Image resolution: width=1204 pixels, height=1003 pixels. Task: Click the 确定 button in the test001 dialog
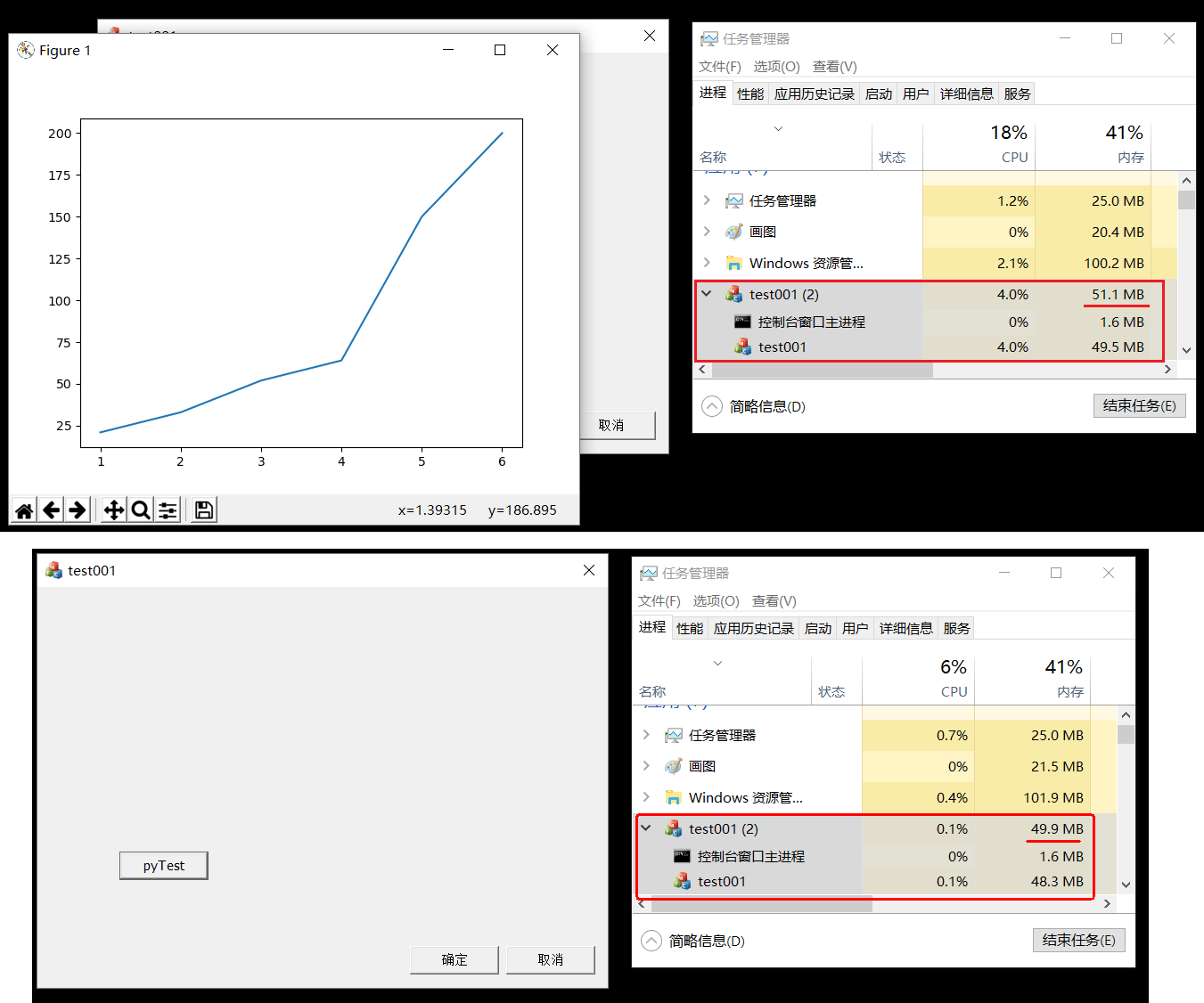(455, 960)
